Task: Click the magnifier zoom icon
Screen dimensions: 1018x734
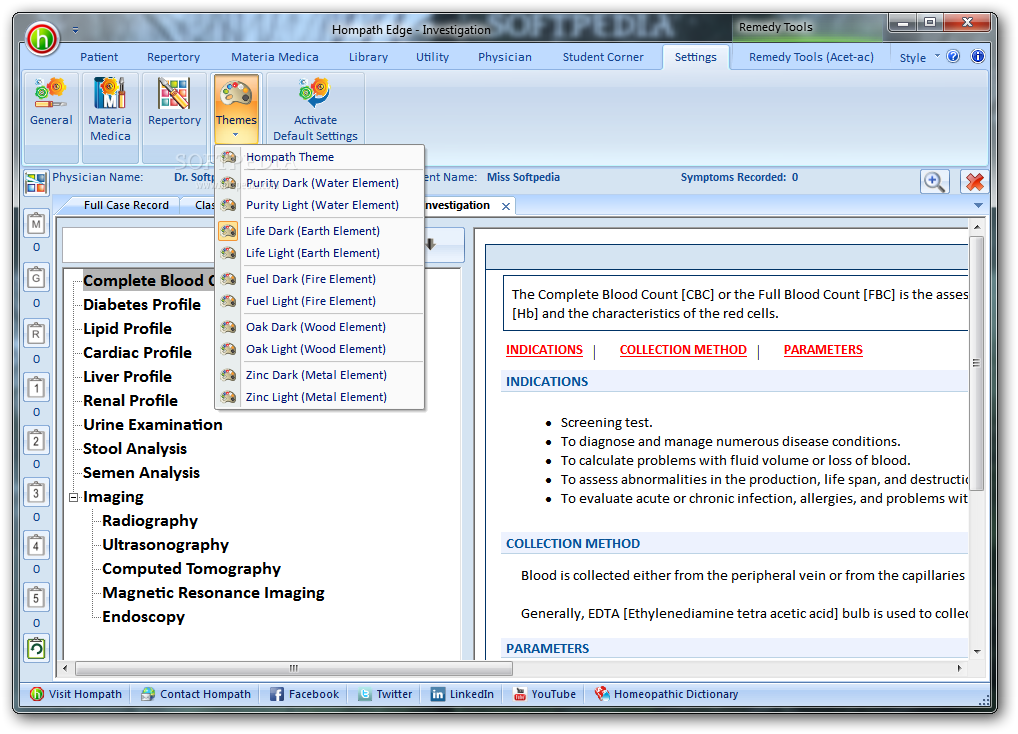Action: coord(934,182)
